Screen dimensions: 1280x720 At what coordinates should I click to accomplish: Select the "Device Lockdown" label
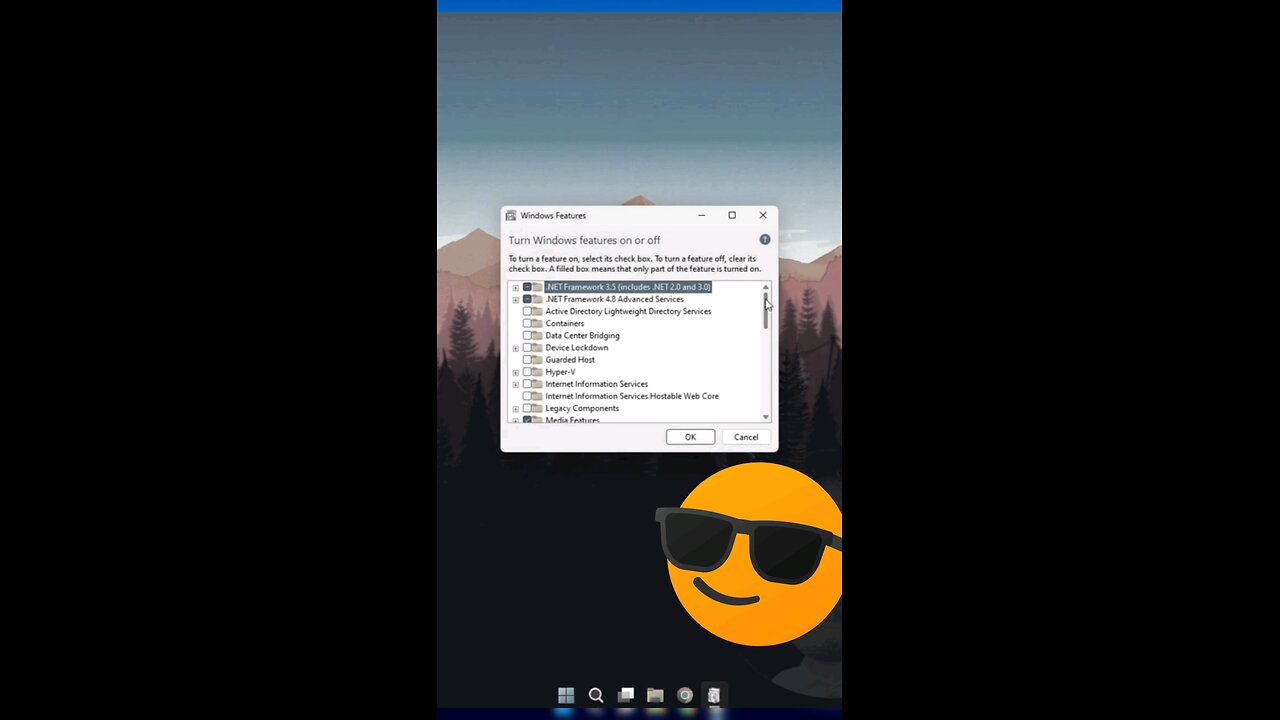(x=577, y=347)
